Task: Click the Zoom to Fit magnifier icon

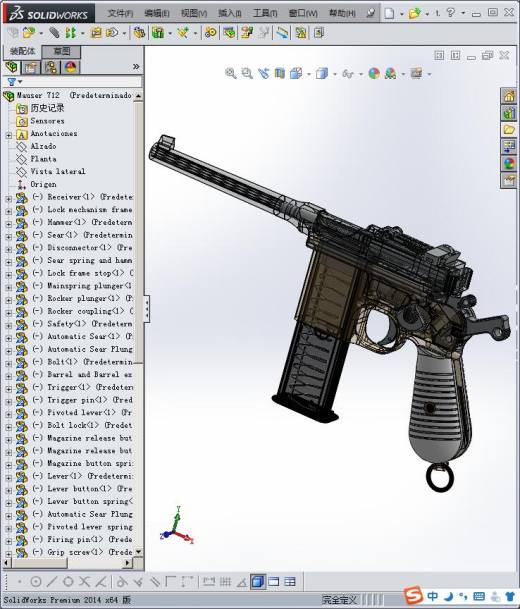Action: tap(230, 73)
